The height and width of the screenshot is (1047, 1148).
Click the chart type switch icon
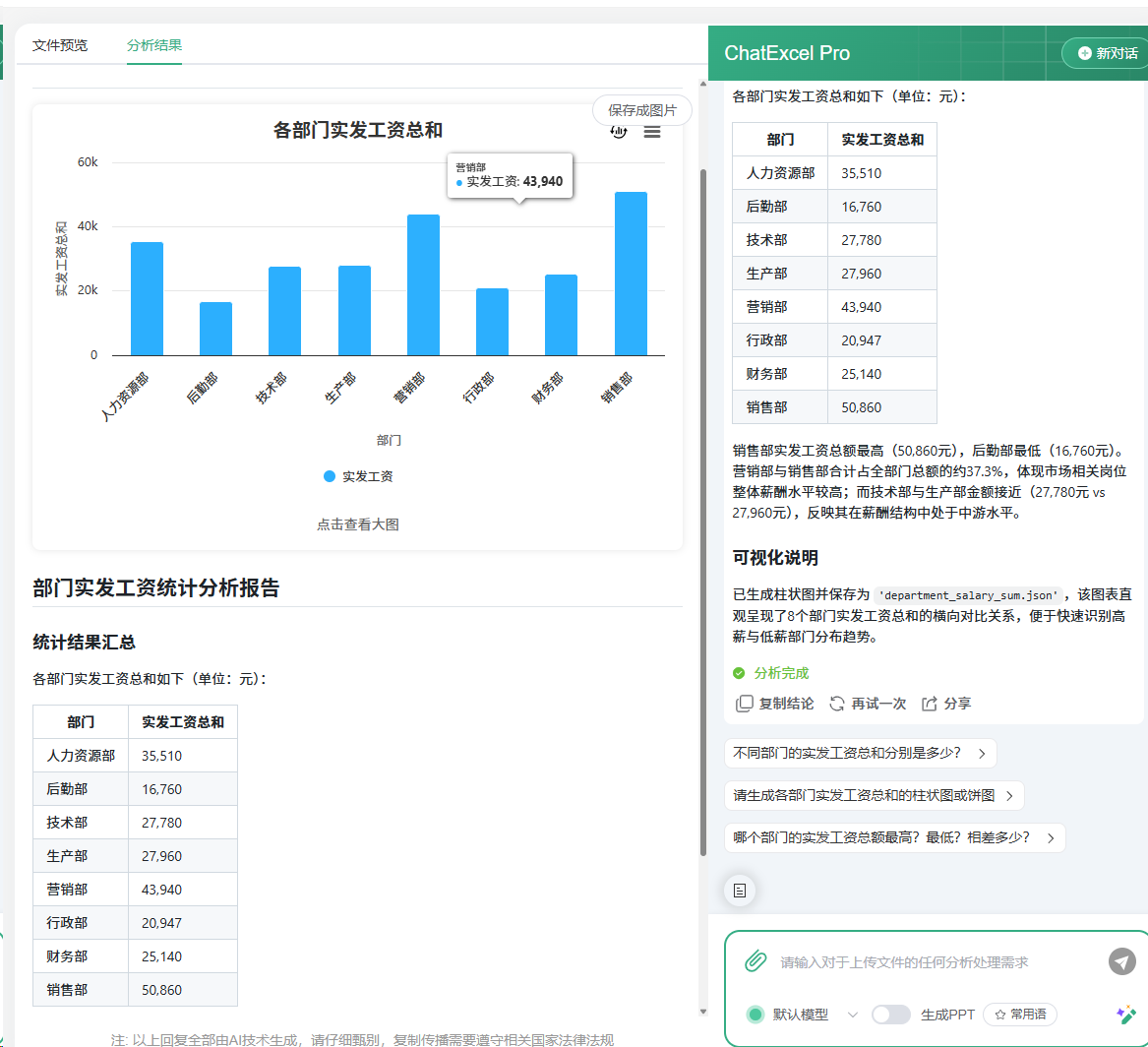click(x=619, y=132)
